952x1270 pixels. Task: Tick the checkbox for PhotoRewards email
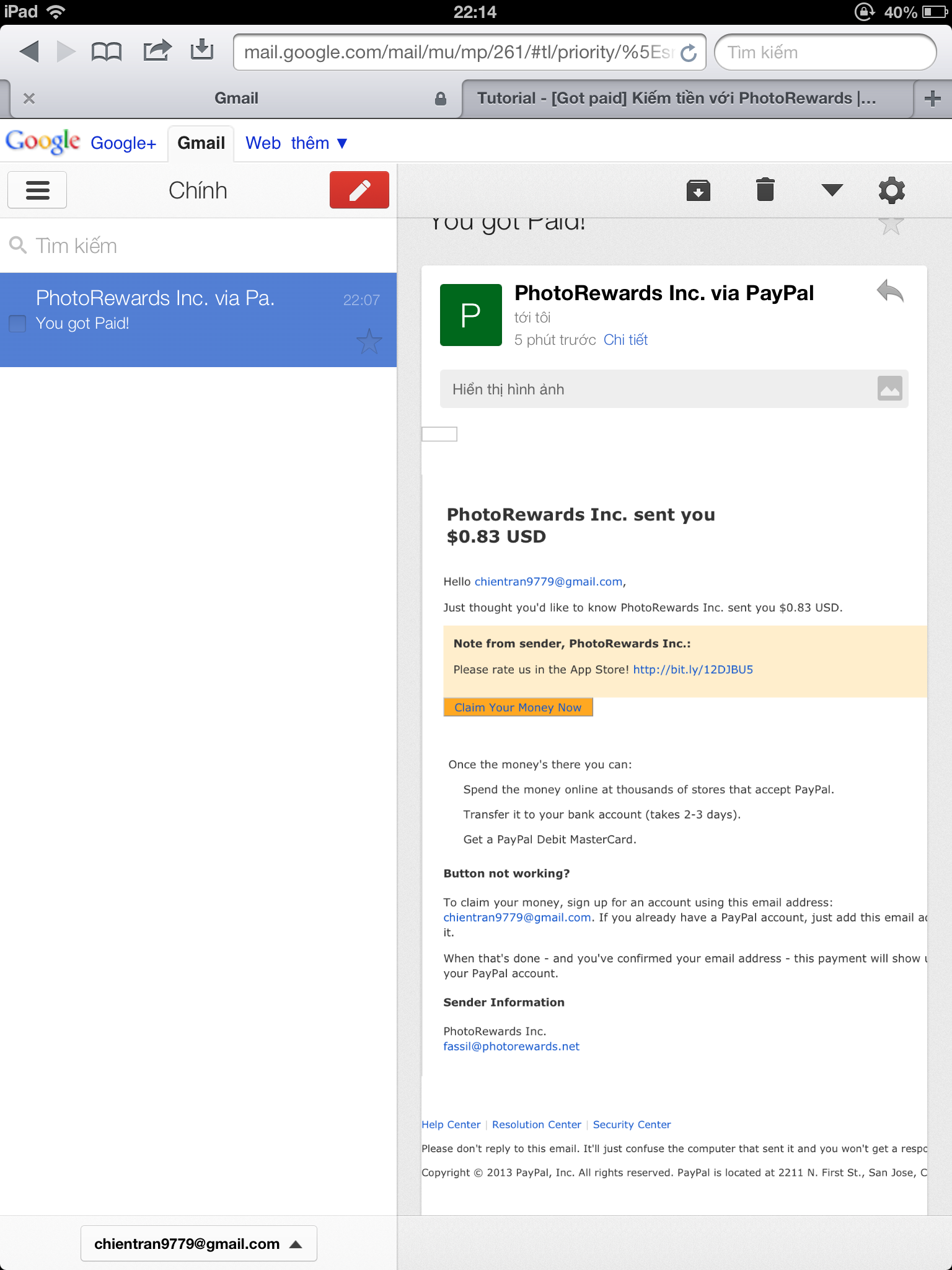17,323
